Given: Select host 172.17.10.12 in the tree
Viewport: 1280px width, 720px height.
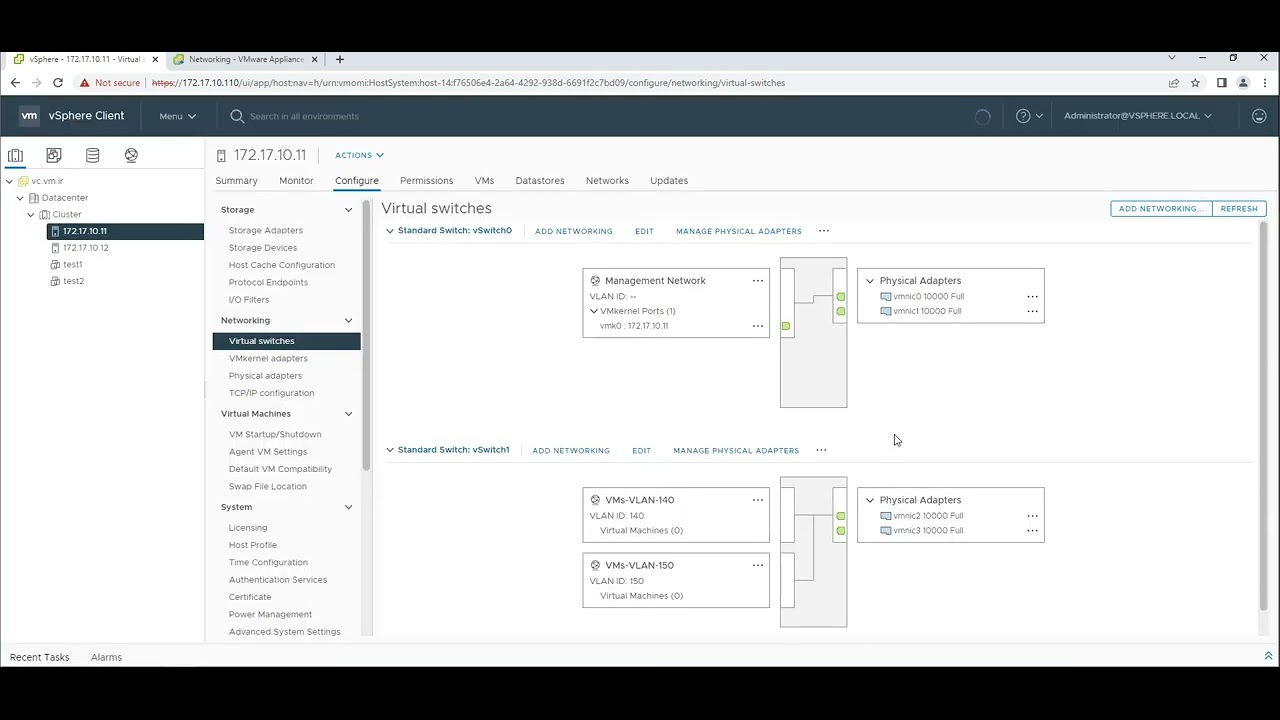Looking at the screenshot, I should (x=86, y=248).
